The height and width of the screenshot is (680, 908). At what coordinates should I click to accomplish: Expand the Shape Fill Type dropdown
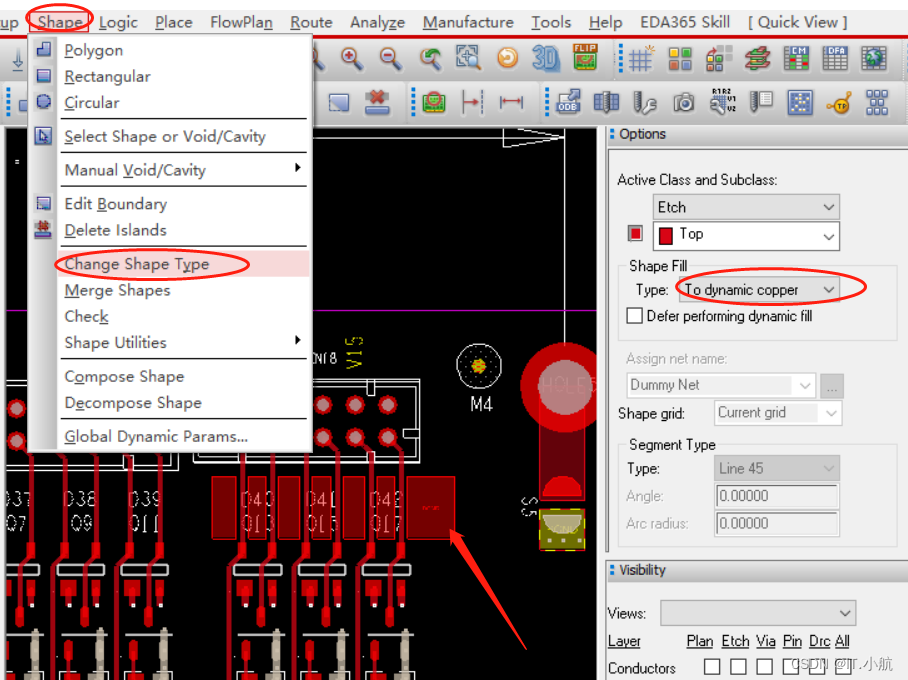[x=759, y=290]
